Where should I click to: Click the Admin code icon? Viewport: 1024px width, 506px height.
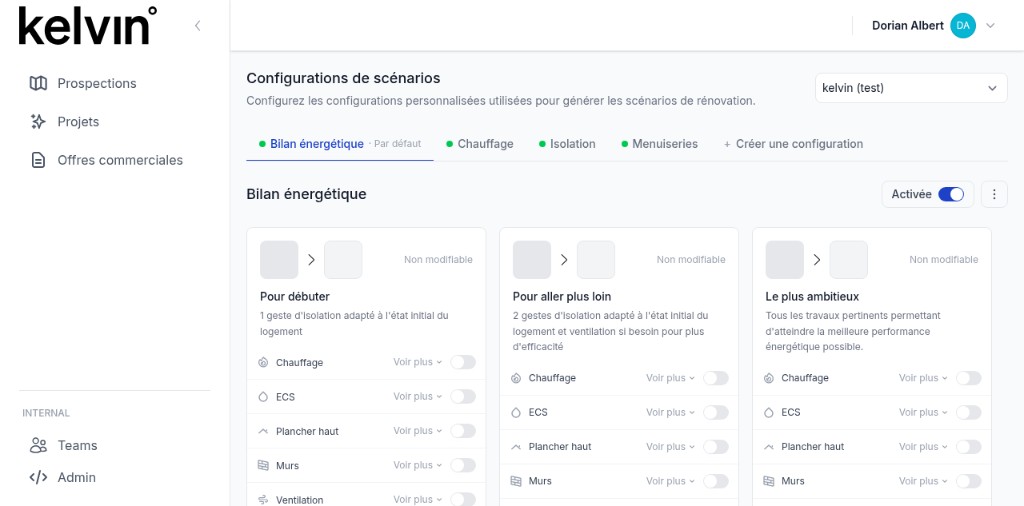tap(39, 477)
